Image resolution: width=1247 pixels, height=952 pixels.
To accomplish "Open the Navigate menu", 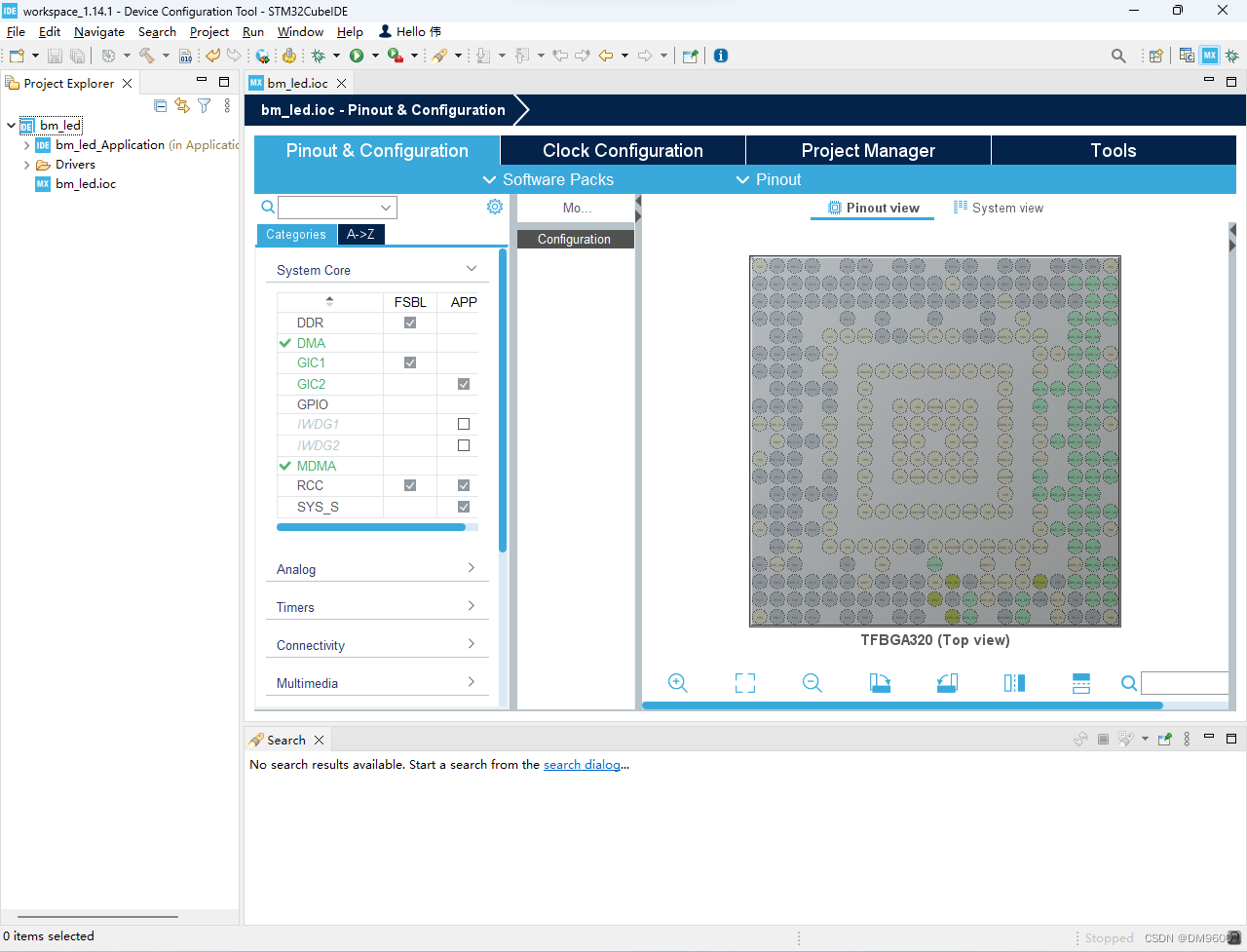I will coord(99,32).
